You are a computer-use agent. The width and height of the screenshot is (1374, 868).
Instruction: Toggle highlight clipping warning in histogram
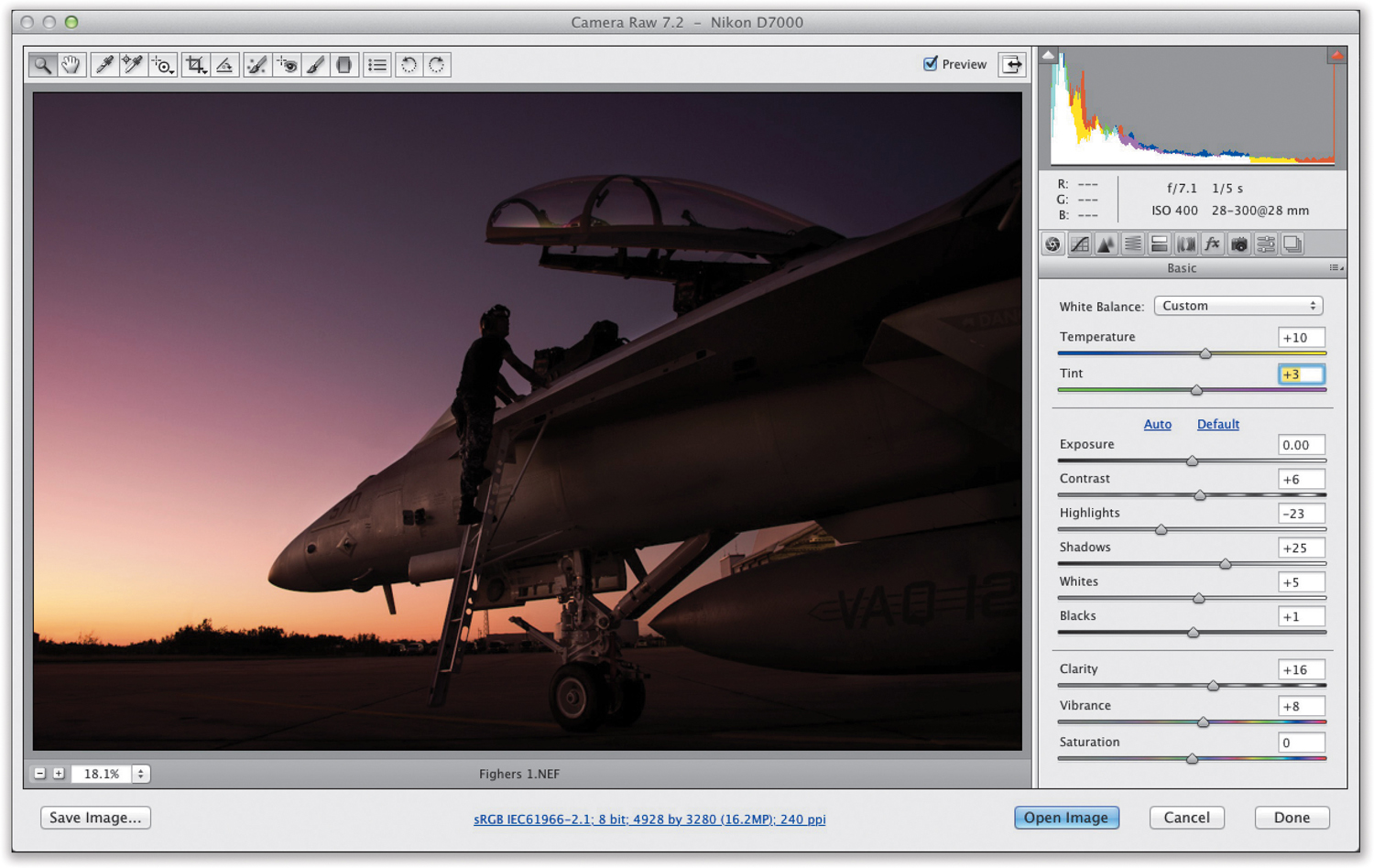point(1336,56)
